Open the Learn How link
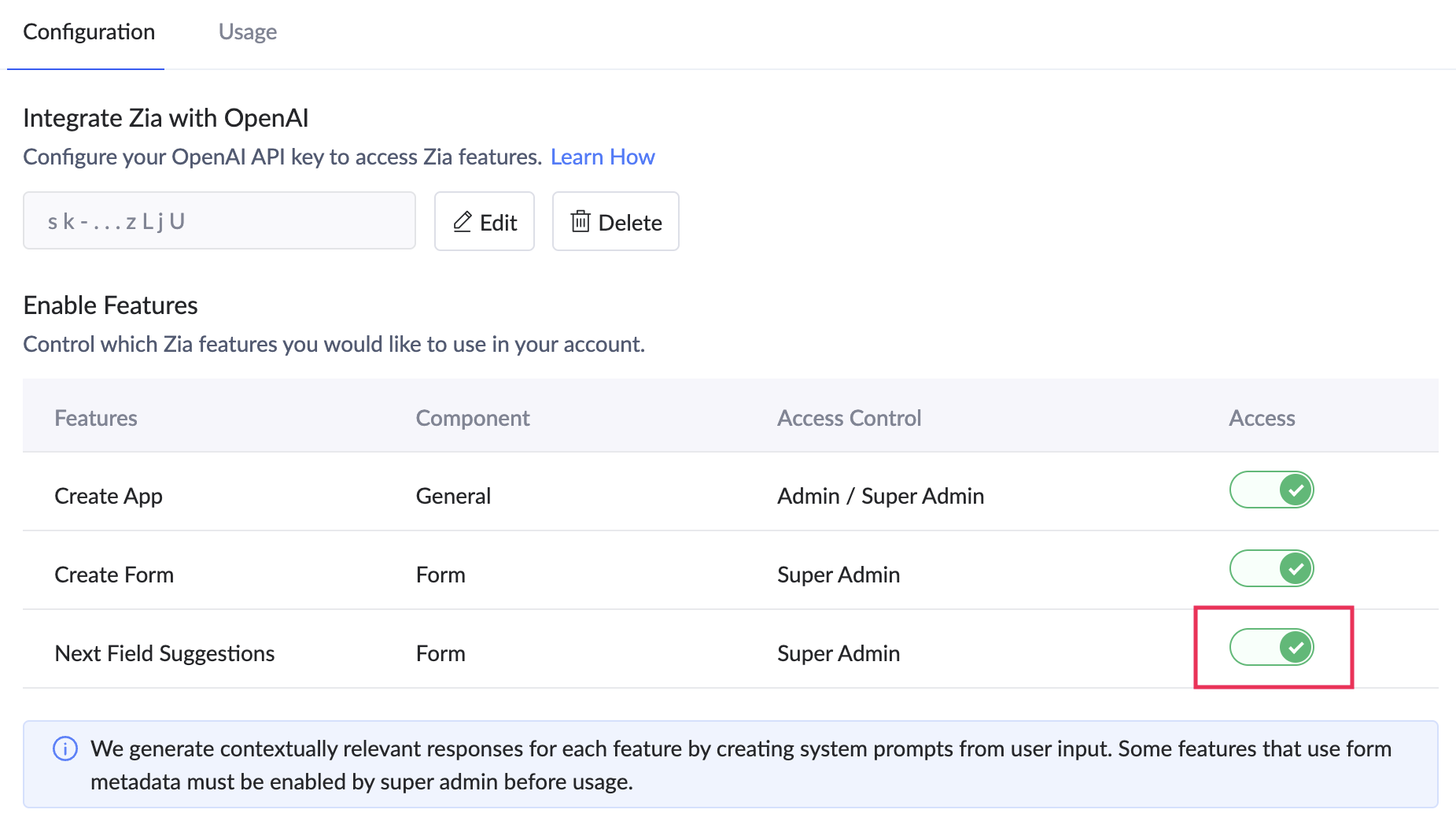 [603, 157]
